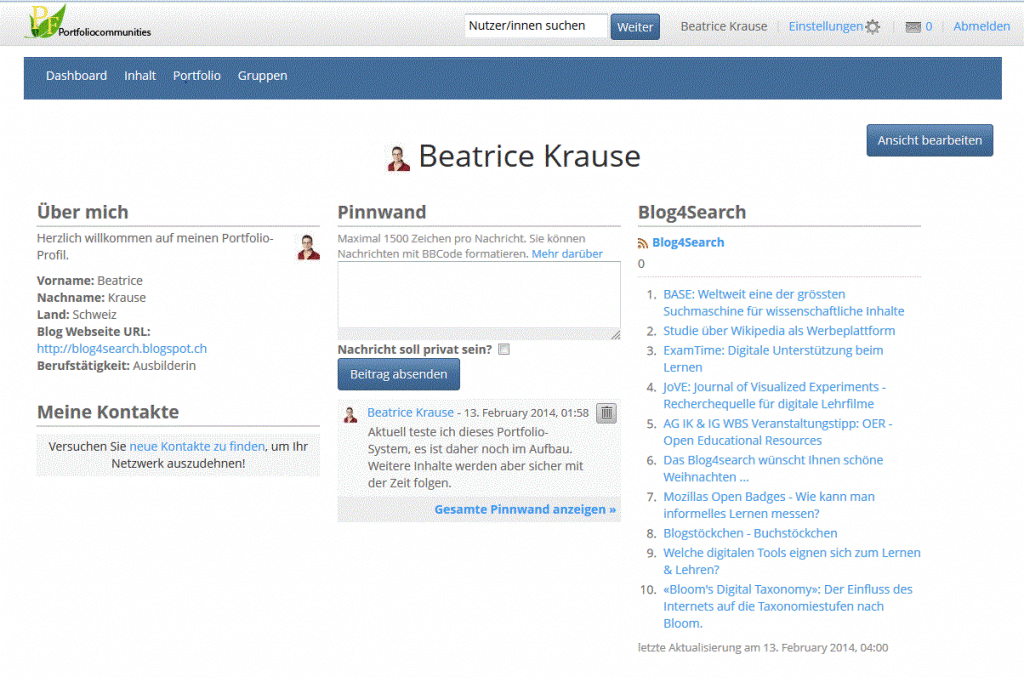Submit post with Beitrag absenden
Screen dimensions: 1024x677
[x=398, y=375]
